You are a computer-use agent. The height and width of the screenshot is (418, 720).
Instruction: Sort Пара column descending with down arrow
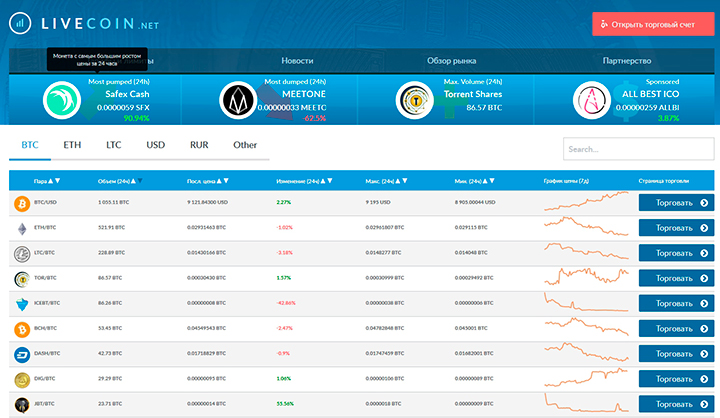tap(57, 181)
